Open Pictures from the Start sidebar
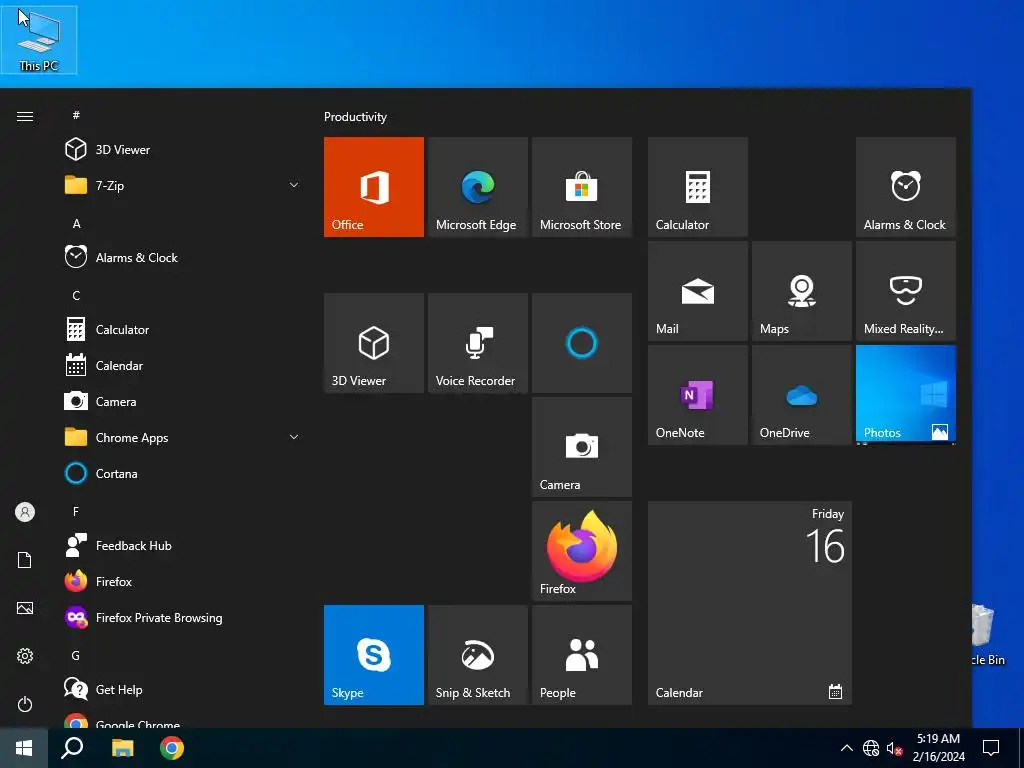Screen dimensions: 1024x768 25,608
